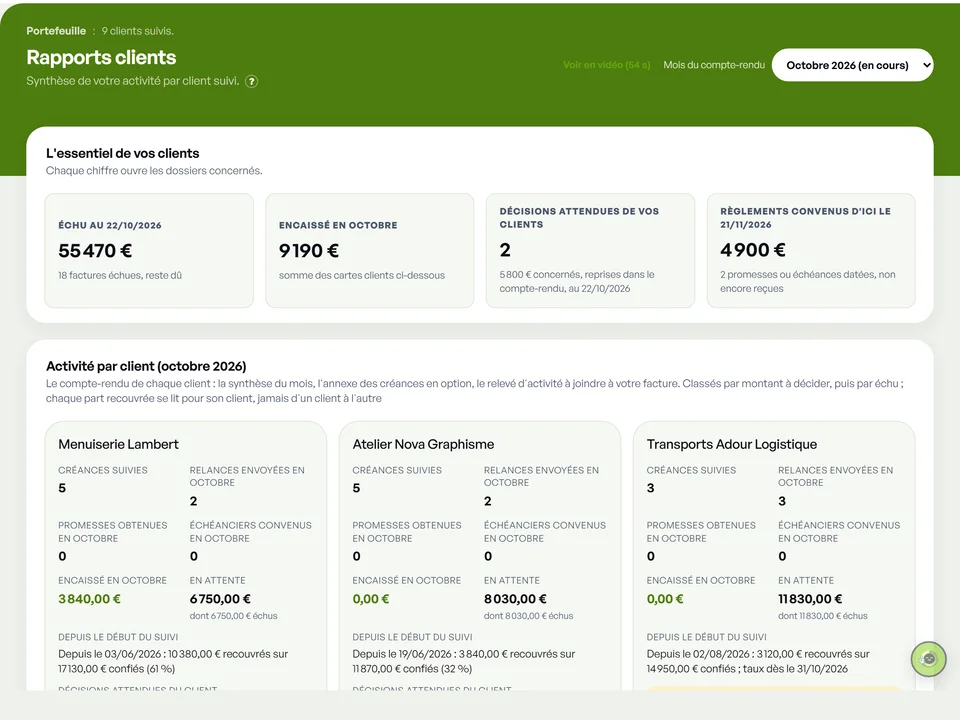Screen dimensions: 960x720
Task: Click Transports Adour relances count 3
Action: click(x=782, y=501)
